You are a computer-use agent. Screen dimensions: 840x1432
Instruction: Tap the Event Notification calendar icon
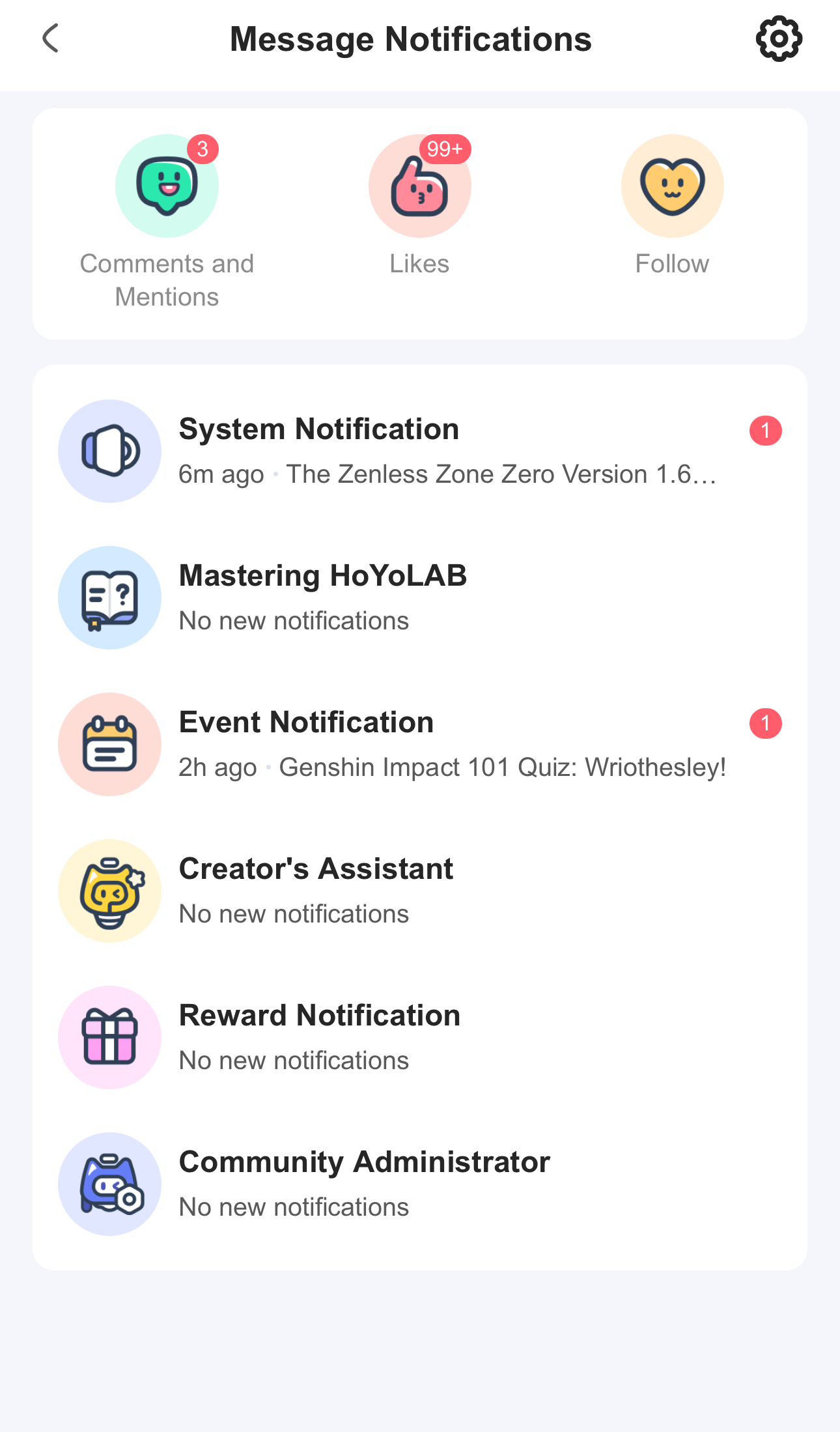click(109, 744)
